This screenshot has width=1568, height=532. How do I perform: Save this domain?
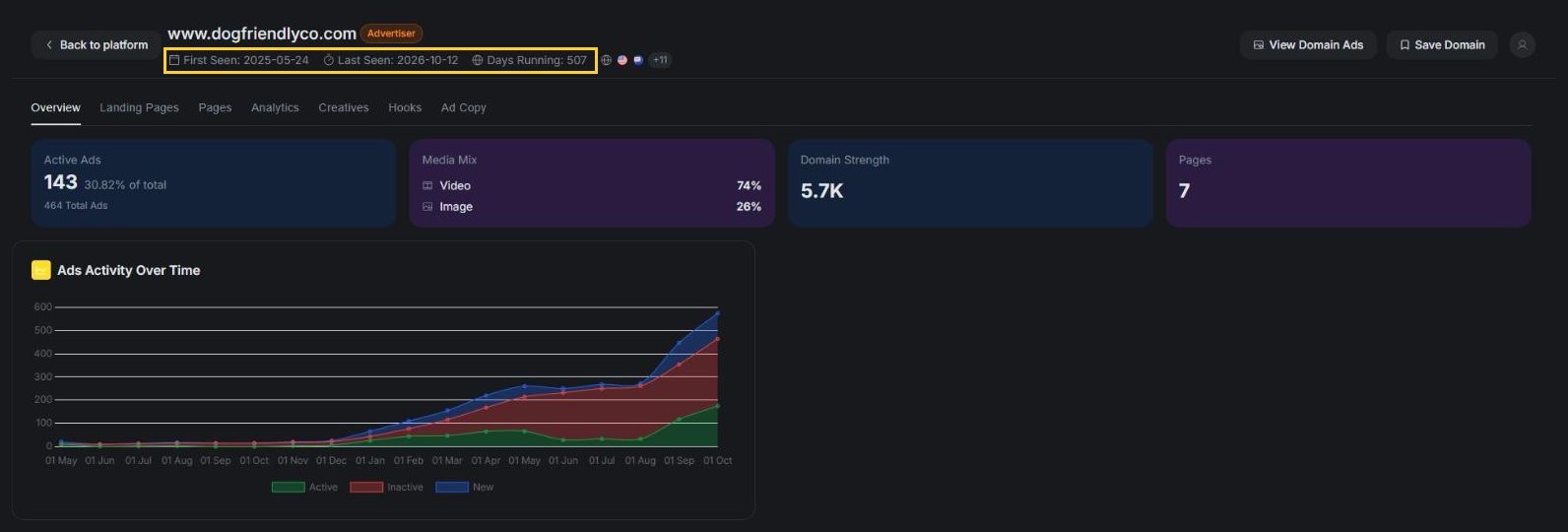[1442, 45]
